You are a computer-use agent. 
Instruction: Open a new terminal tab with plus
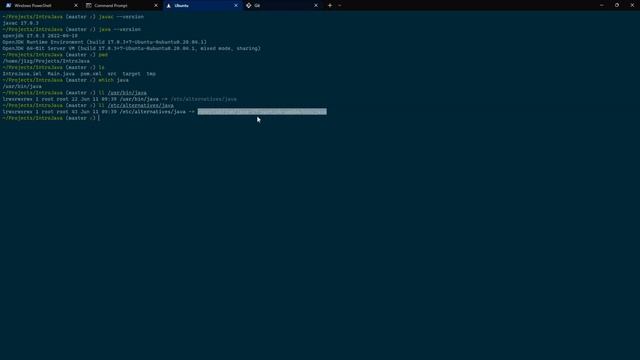tap(330, 6)
